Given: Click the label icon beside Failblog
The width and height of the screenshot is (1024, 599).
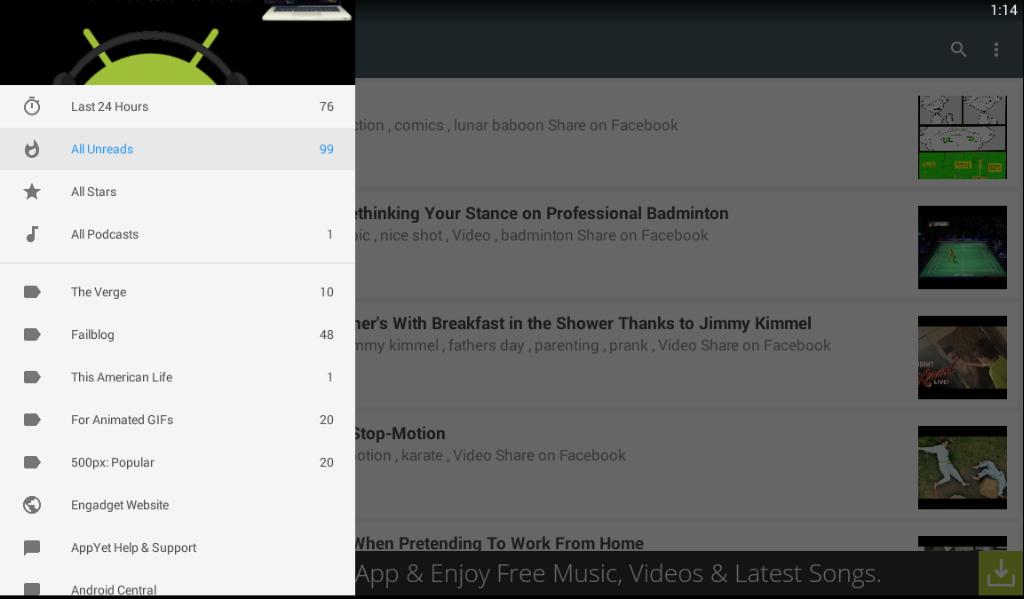Looking at the screenshot, I should pyautogui.click(x=33, y=334).
